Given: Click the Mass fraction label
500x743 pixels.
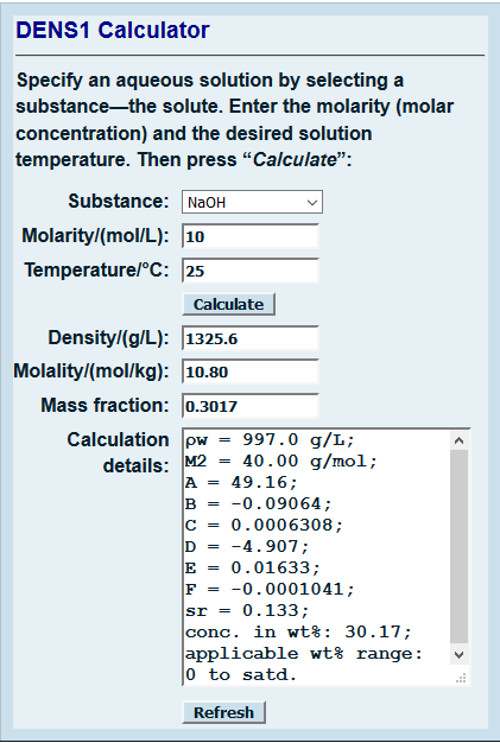Looking at the screenshot, I should (x=105, y=406).
